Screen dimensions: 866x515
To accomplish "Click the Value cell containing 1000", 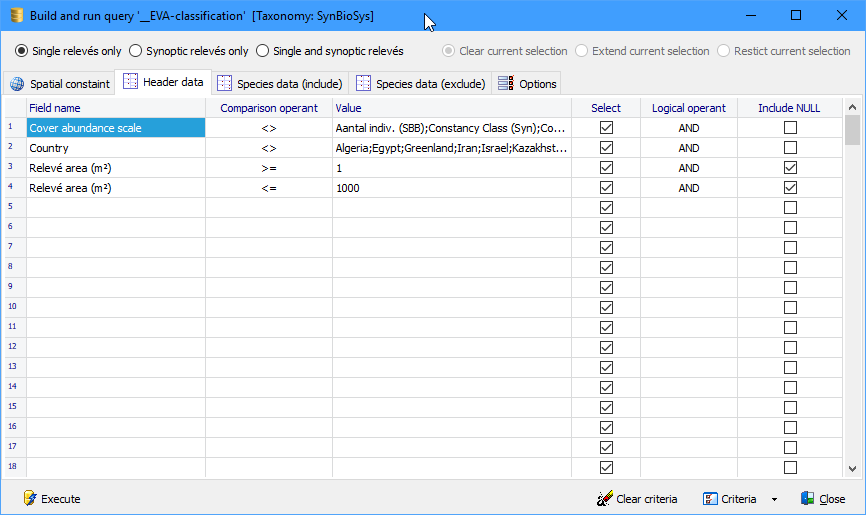I will [x=450, y=188].
